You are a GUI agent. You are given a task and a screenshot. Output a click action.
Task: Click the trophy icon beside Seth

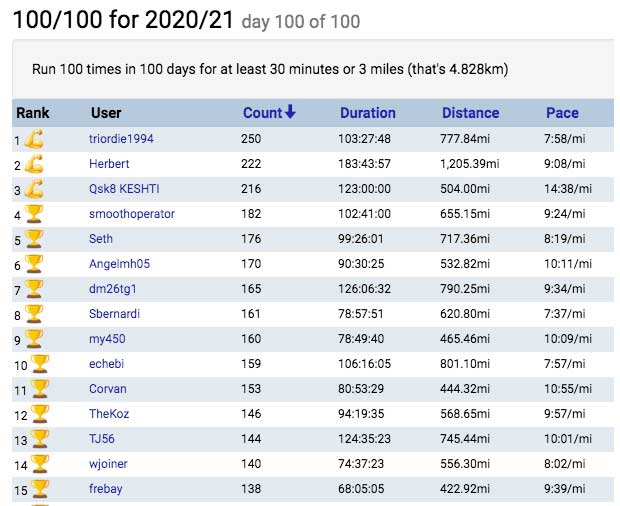tap(34, 239)
